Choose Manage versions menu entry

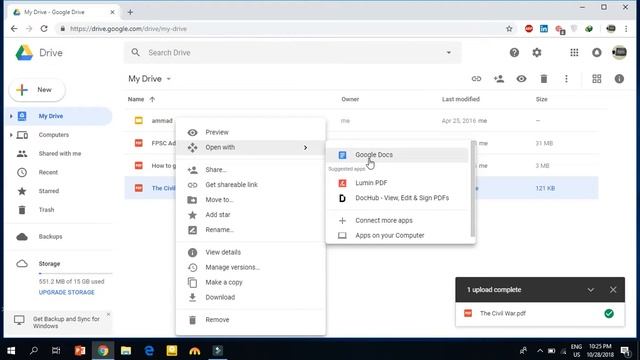click(x=251, y=267)
